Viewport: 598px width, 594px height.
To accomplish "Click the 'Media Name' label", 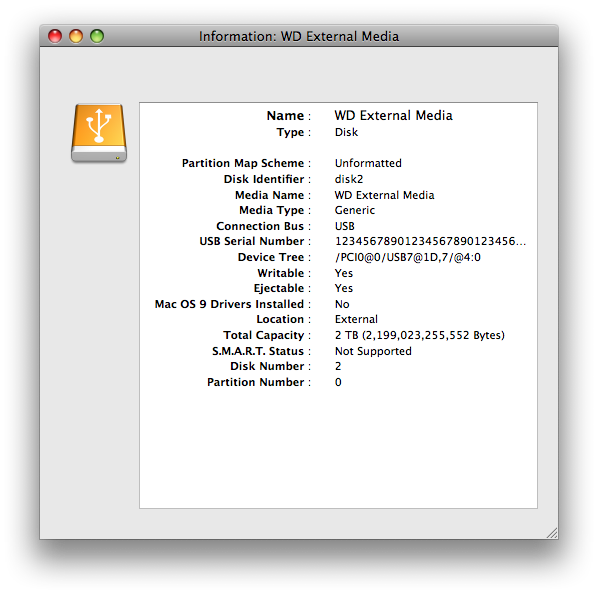I will [x=270, y=195].
